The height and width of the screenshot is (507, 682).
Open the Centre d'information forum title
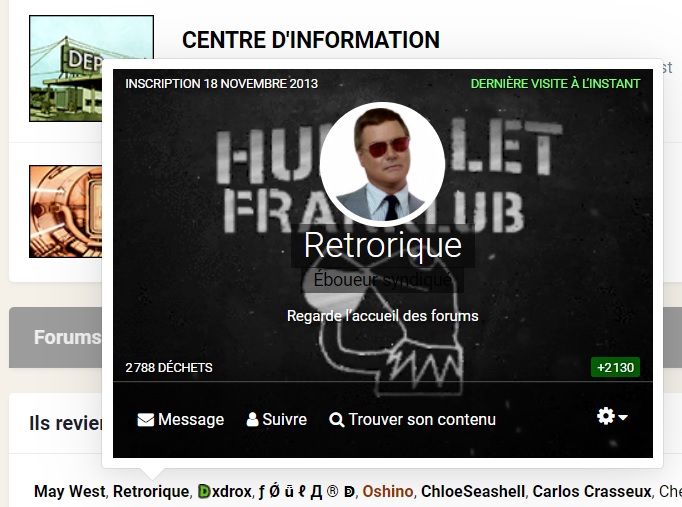pyautogui.click(x=311, y=40)
